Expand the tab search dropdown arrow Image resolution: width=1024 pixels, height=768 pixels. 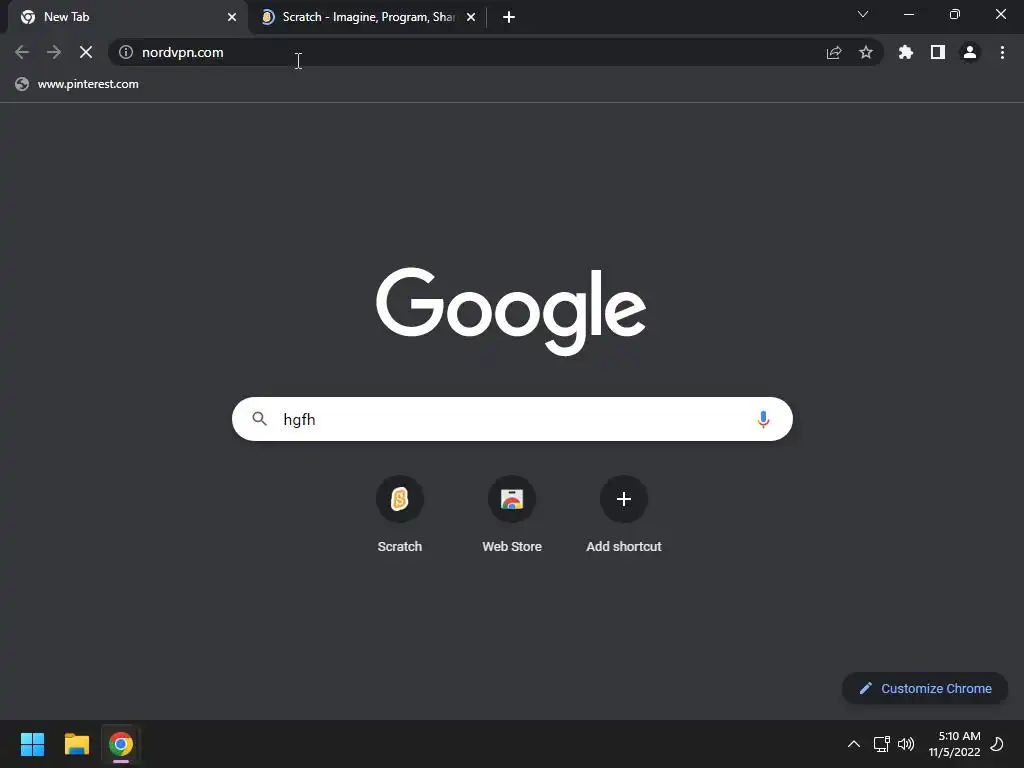pyautogui.click(x=863, y=14)
